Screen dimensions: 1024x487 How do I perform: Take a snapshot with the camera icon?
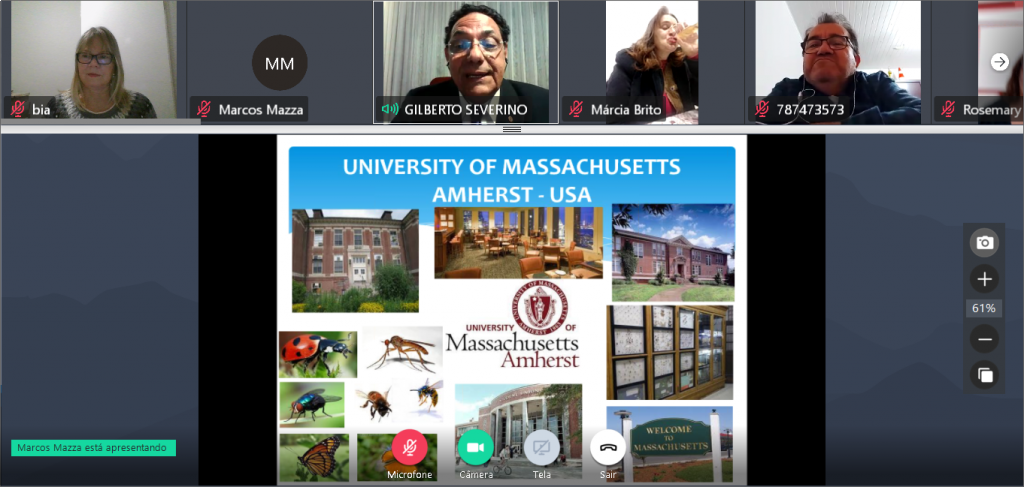click(x=984, y=243)
